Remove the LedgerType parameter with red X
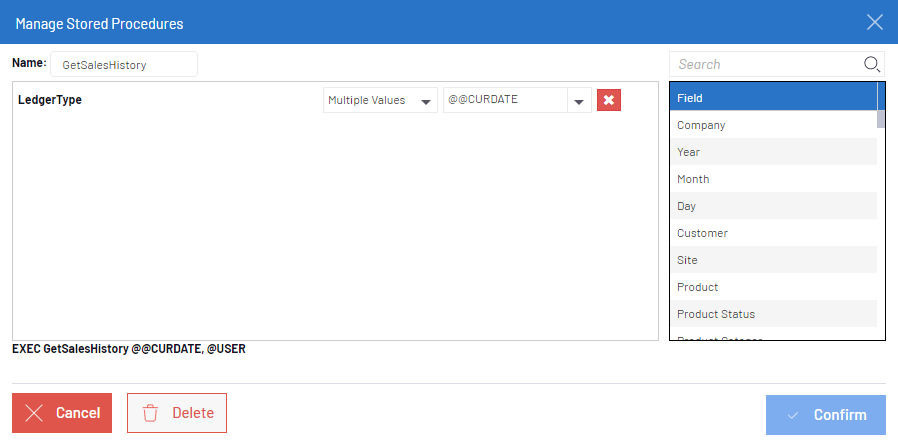Screen dimensions: 898x442 608,100
